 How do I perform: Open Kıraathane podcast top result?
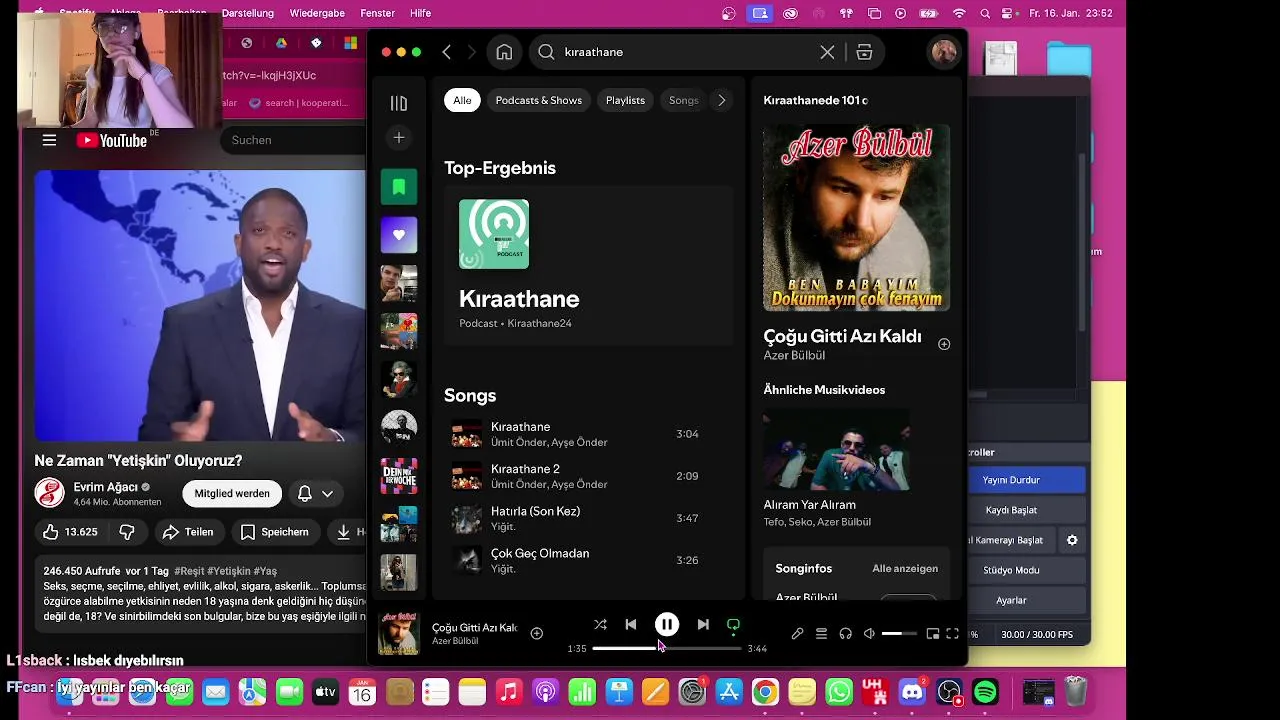point(588,265)
